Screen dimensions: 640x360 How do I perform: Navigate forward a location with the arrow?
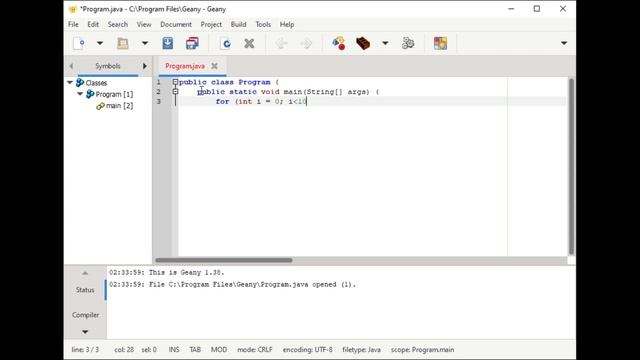point(306,43)
